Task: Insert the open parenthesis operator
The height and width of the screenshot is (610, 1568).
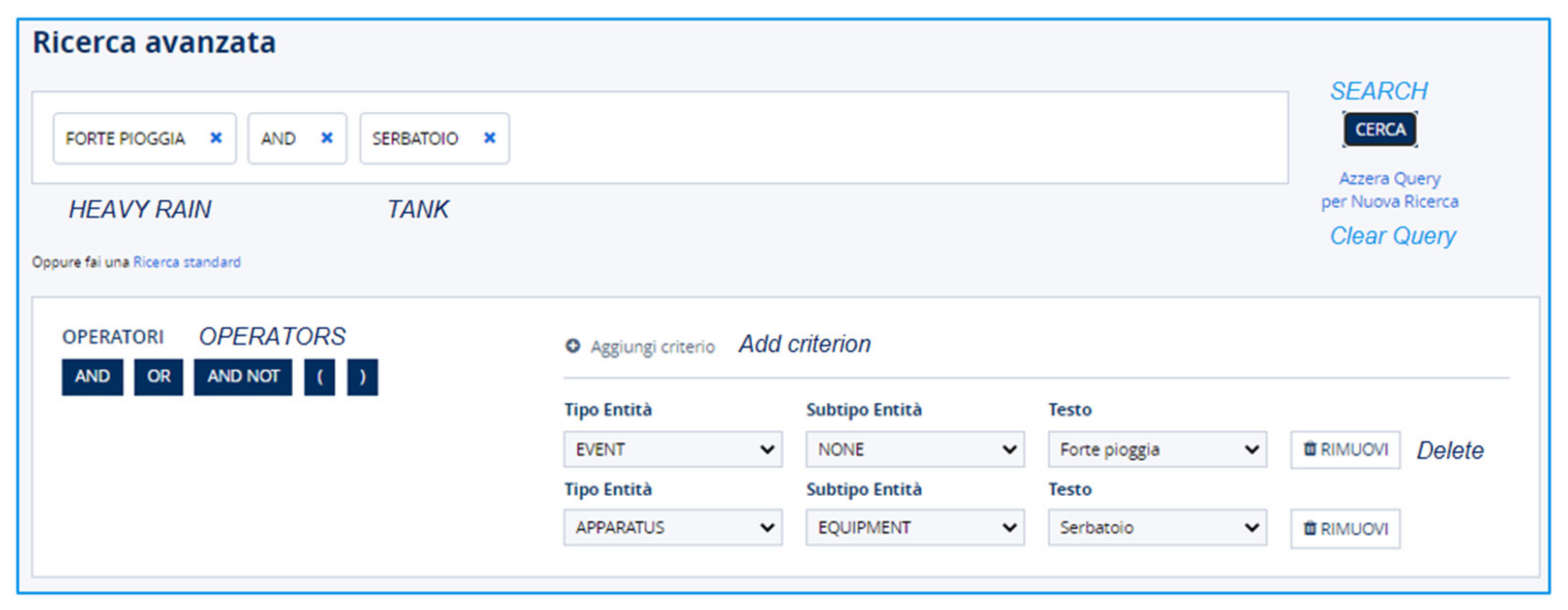Action: point(320,377)
